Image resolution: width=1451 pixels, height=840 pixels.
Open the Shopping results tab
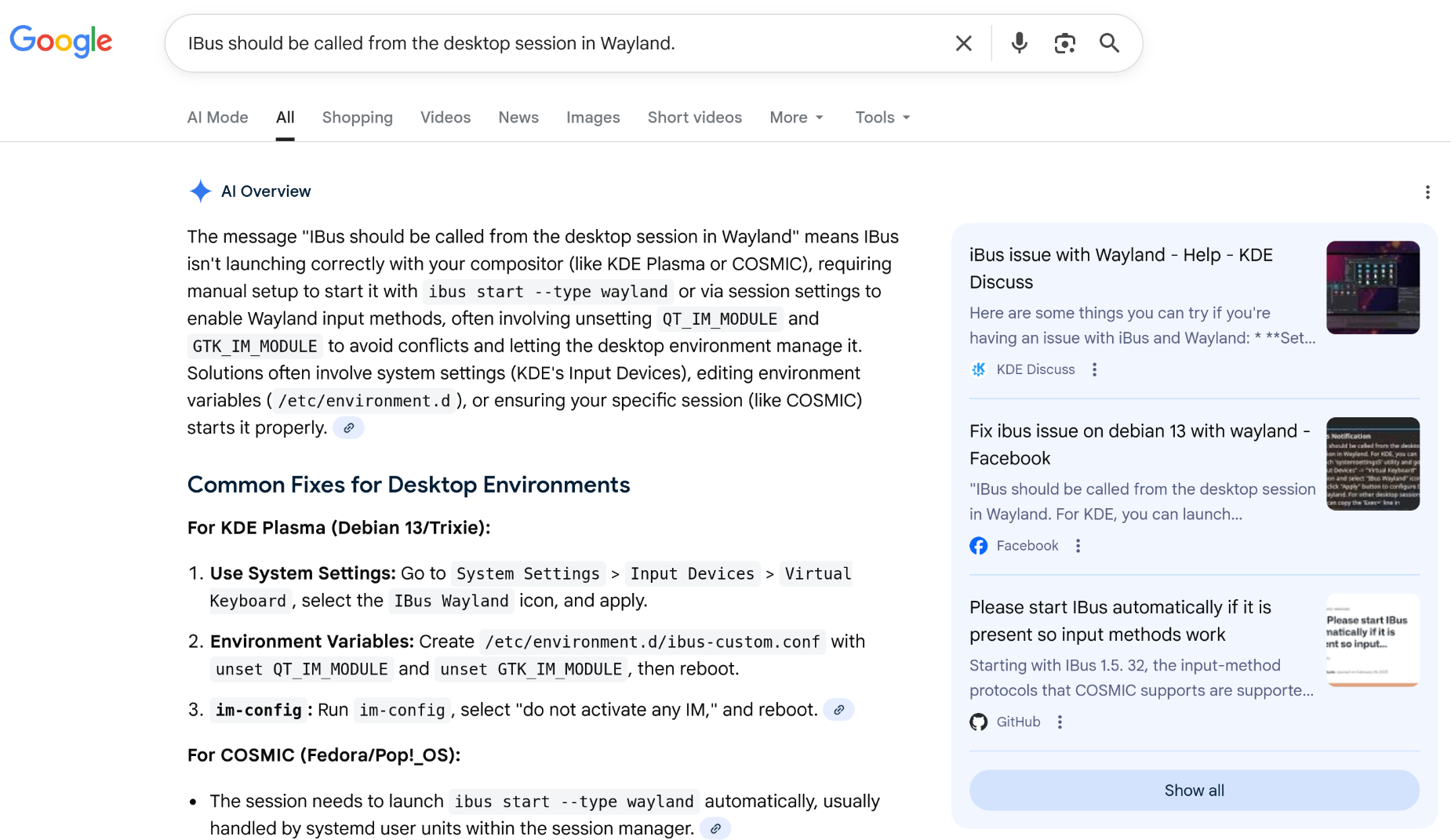[357, 117]
